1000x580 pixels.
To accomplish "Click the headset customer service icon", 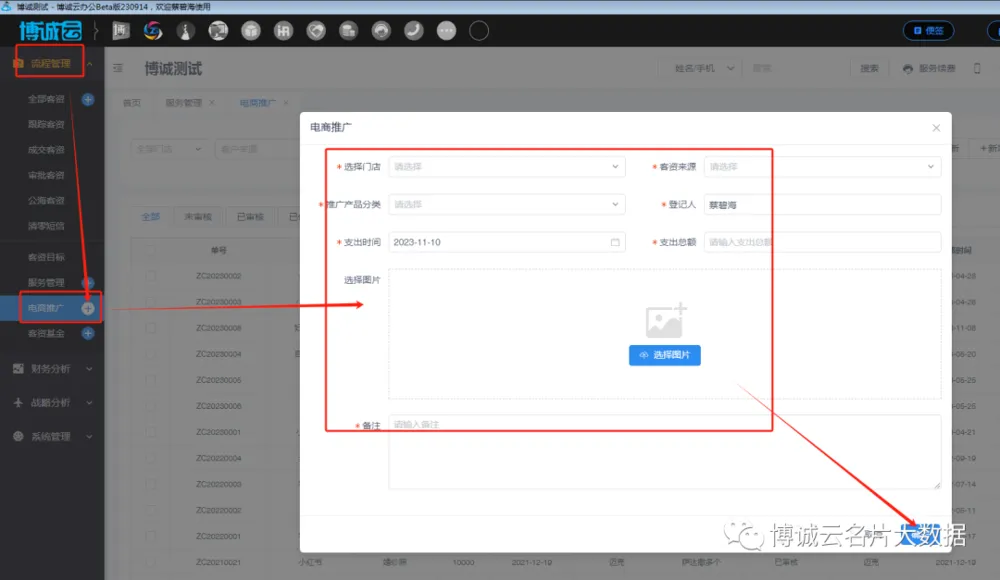I will coord(381,31).
